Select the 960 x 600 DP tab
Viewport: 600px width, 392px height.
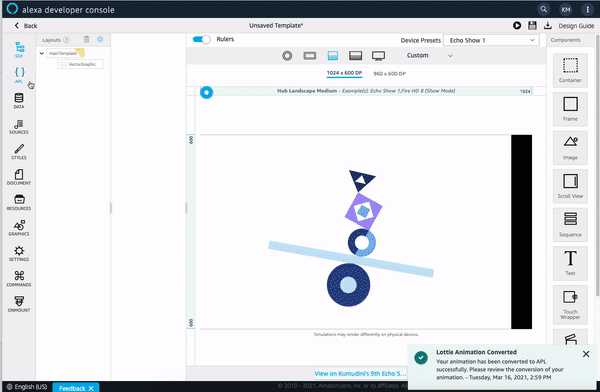tap(390, 74)
